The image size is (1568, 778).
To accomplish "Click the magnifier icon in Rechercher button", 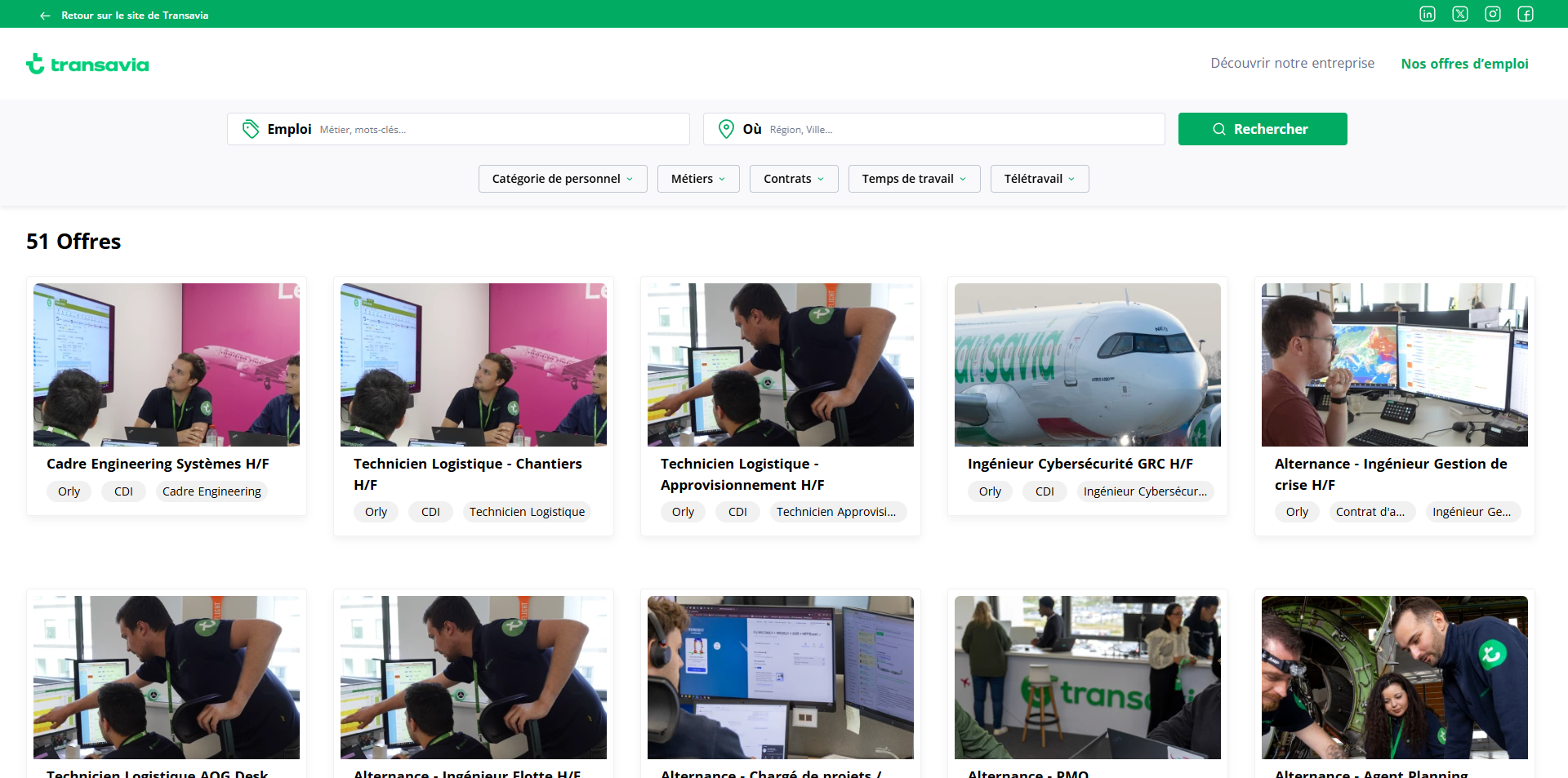I will tap(1219, 129).
